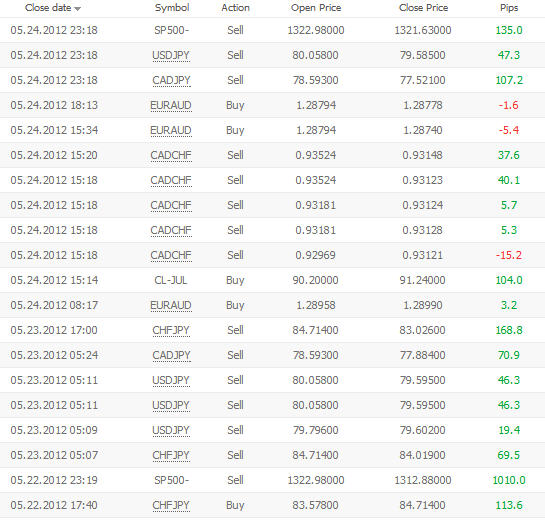Click the close date 05.24.2012 15:14
This screenshot has height=520, width=545.
[x=54, y=280]
